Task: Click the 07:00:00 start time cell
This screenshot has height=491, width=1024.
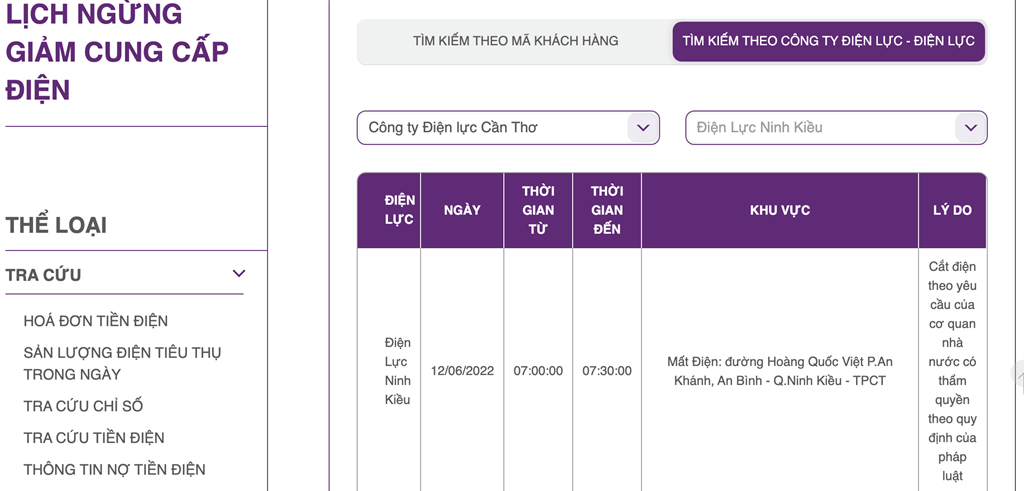Action: point(538,371)
